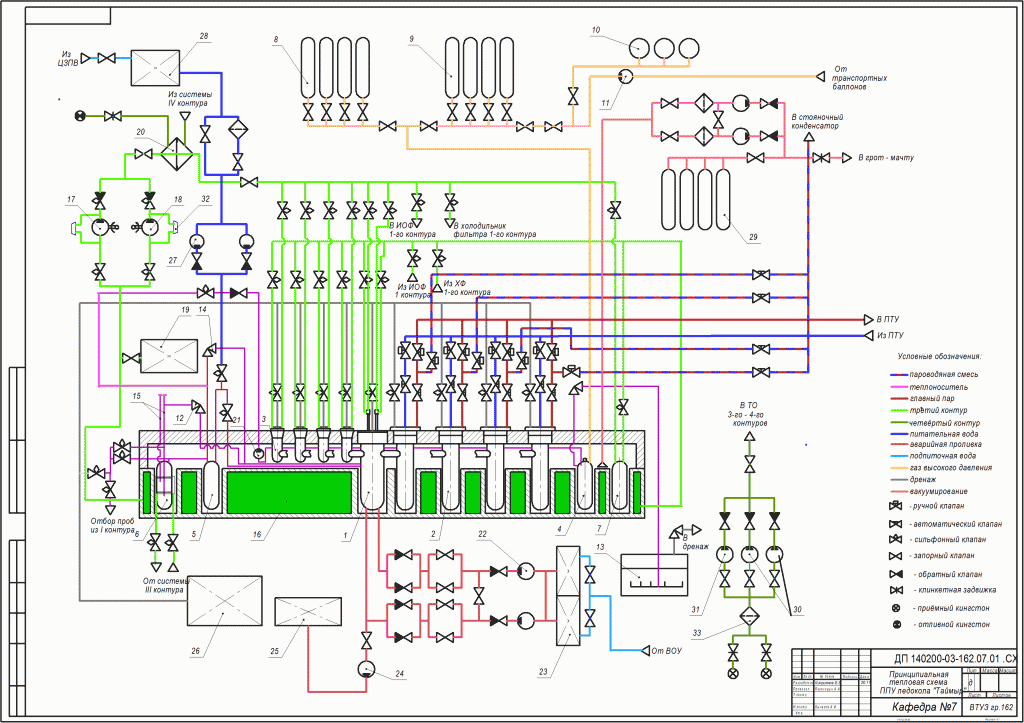Image resolution: width=1024 pixels, height=723 pixels.
Task: Click the 'Принципиальная тепловая схема' title text
Action: pos(918,679)
